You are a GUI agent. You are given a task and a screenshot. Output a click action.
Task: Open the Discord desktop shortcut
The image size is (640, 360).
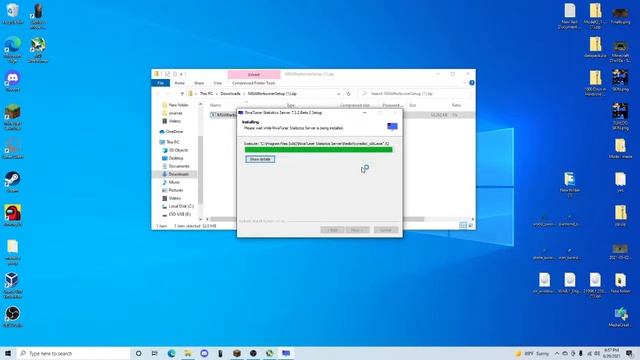13,81
